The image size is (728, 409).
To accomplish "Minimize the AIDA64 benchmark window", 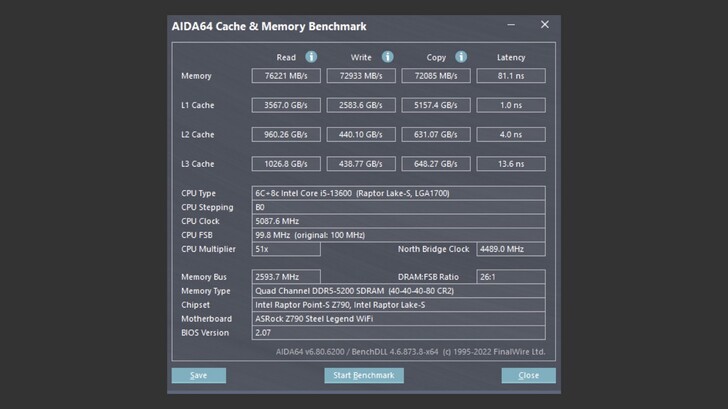I will pos(511,25).
